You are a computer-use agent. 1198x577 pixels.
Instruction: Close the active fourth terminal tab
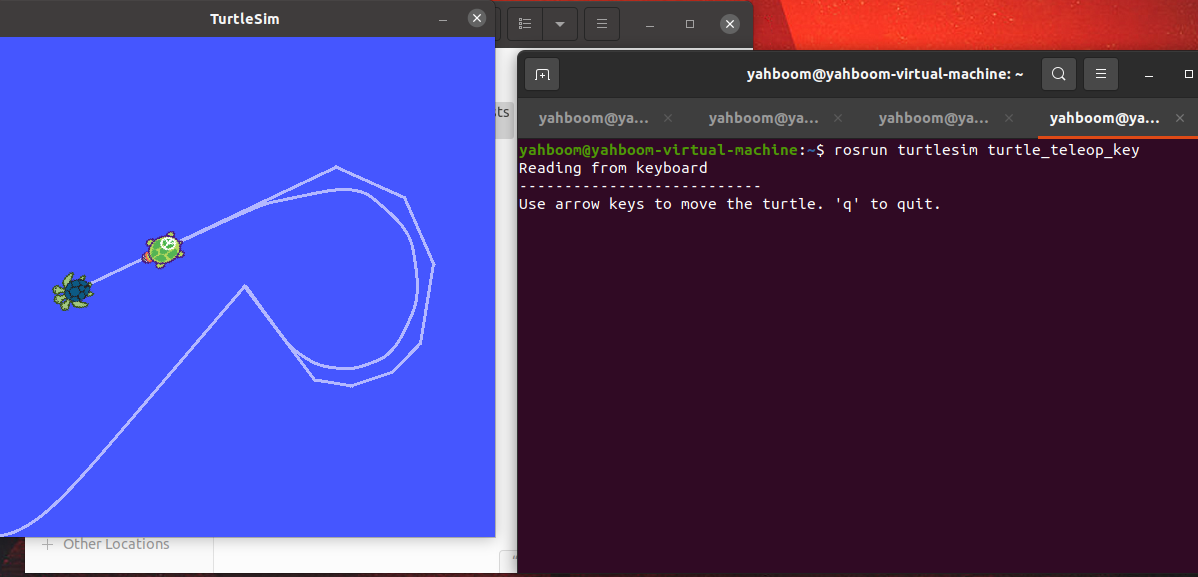tap(1180, 118)
